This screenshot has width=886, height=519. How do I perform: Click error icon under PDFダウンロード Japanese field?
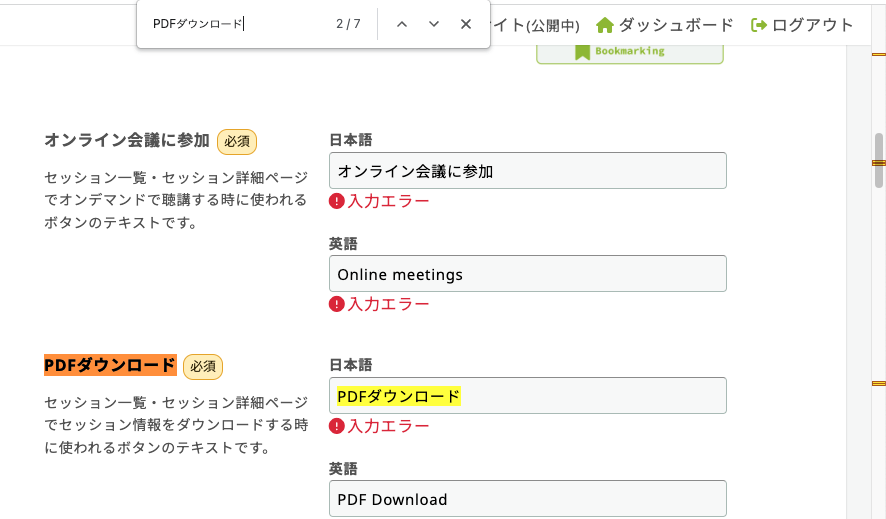pos(337,426)
